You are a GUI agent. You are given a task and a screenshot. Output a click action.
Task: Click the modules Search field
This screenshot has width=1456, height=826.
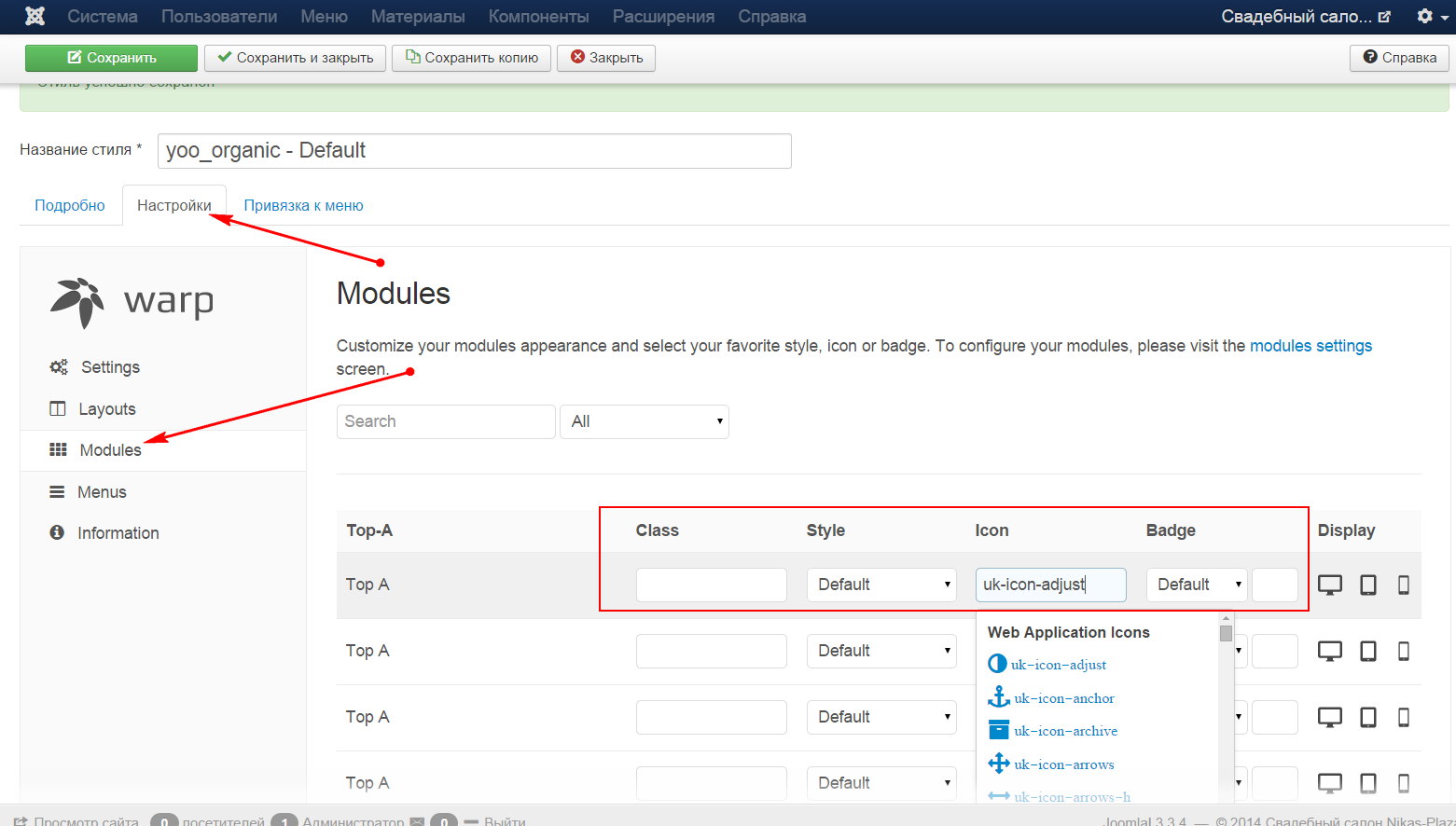tap(446, 421)
